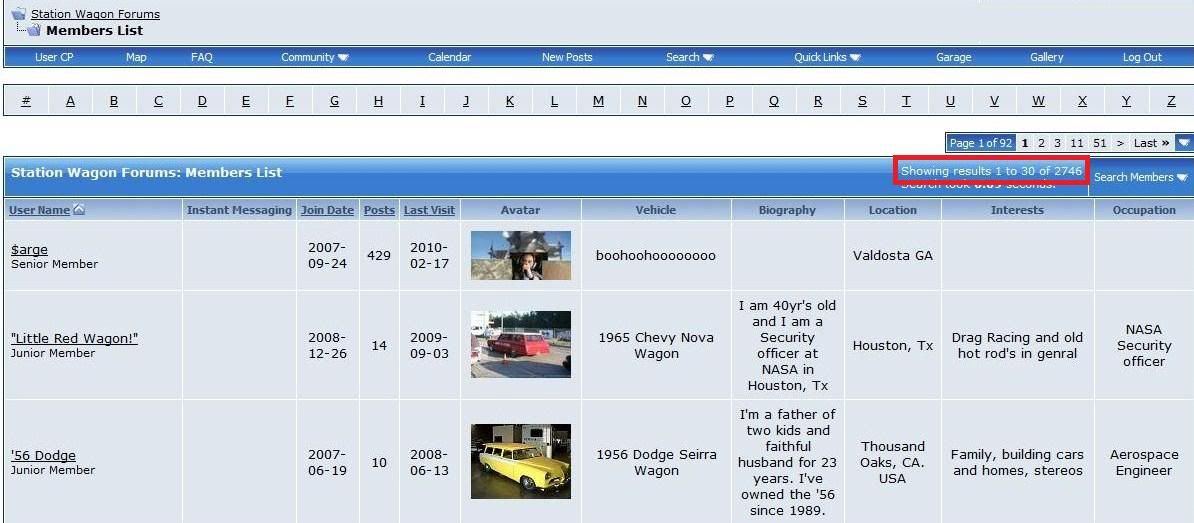Open the Quick Links dropdown
Viewport: 1194px width, 523px height.
827,57
